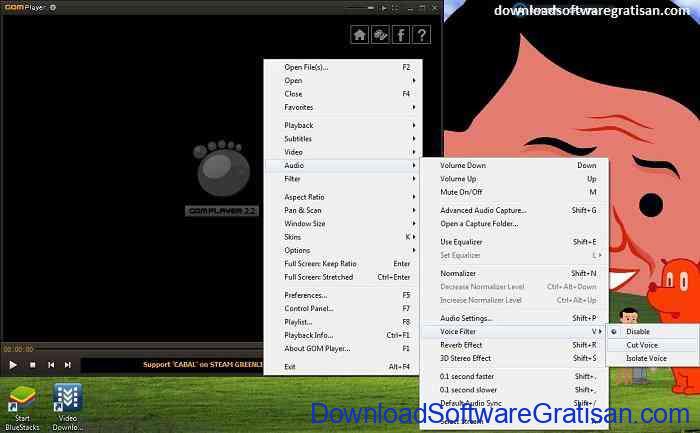Expand the Skins submenu
700x433 pixels.
[342, 237]
